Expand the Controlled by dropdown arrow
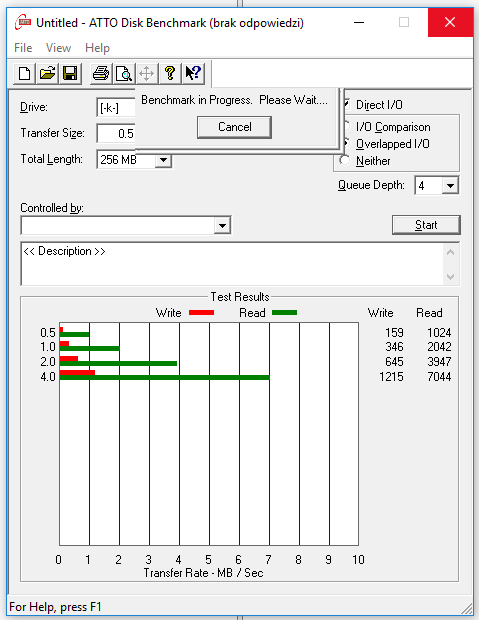The height and width of the screenshot is (620, 479). [x=222, y=226]
